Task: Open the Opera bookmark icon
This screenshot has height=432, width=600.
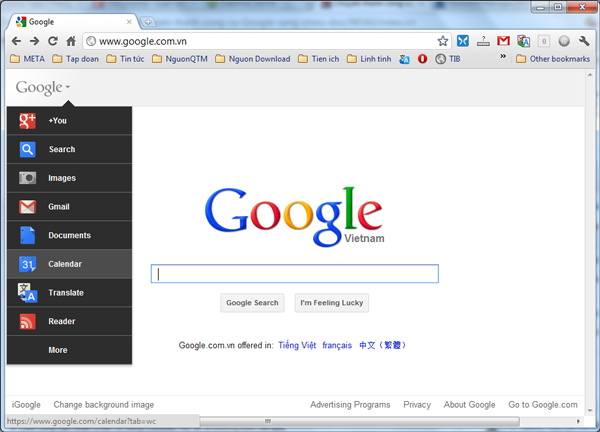Action: coord(422,59)
